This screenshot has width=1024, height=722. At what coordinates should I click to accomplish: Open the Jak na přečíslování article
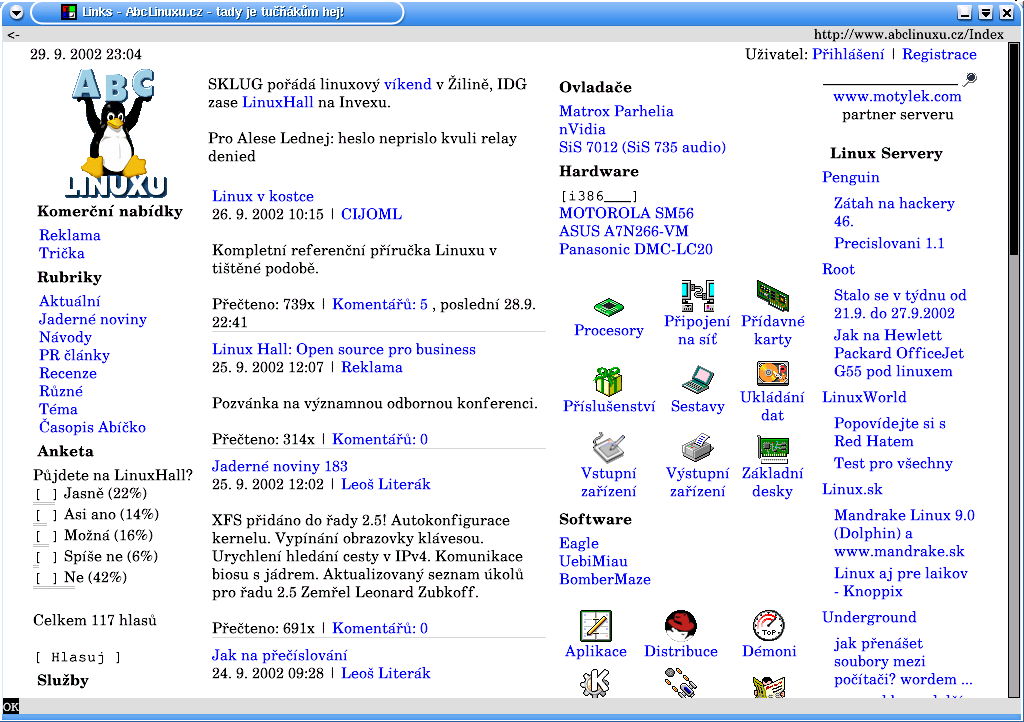280,655
